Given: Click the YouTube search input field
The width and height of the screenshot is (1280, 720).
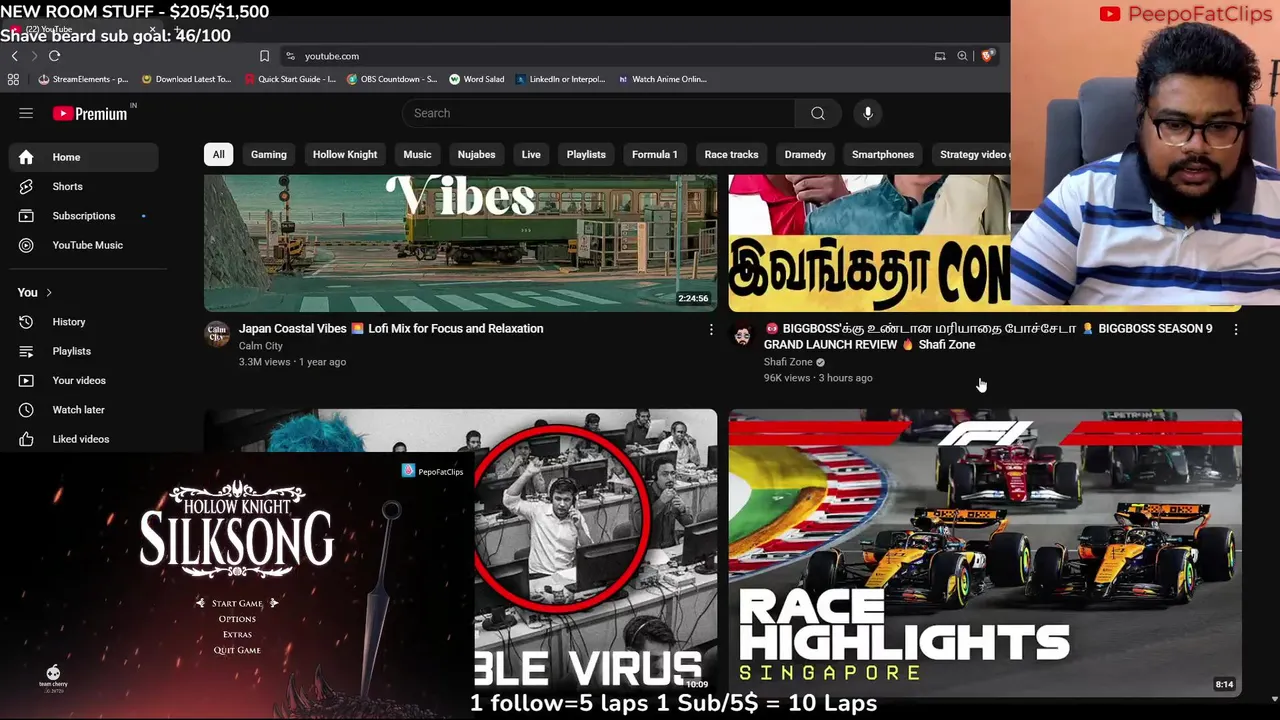Looking at the screenshot, I should 598,113.
